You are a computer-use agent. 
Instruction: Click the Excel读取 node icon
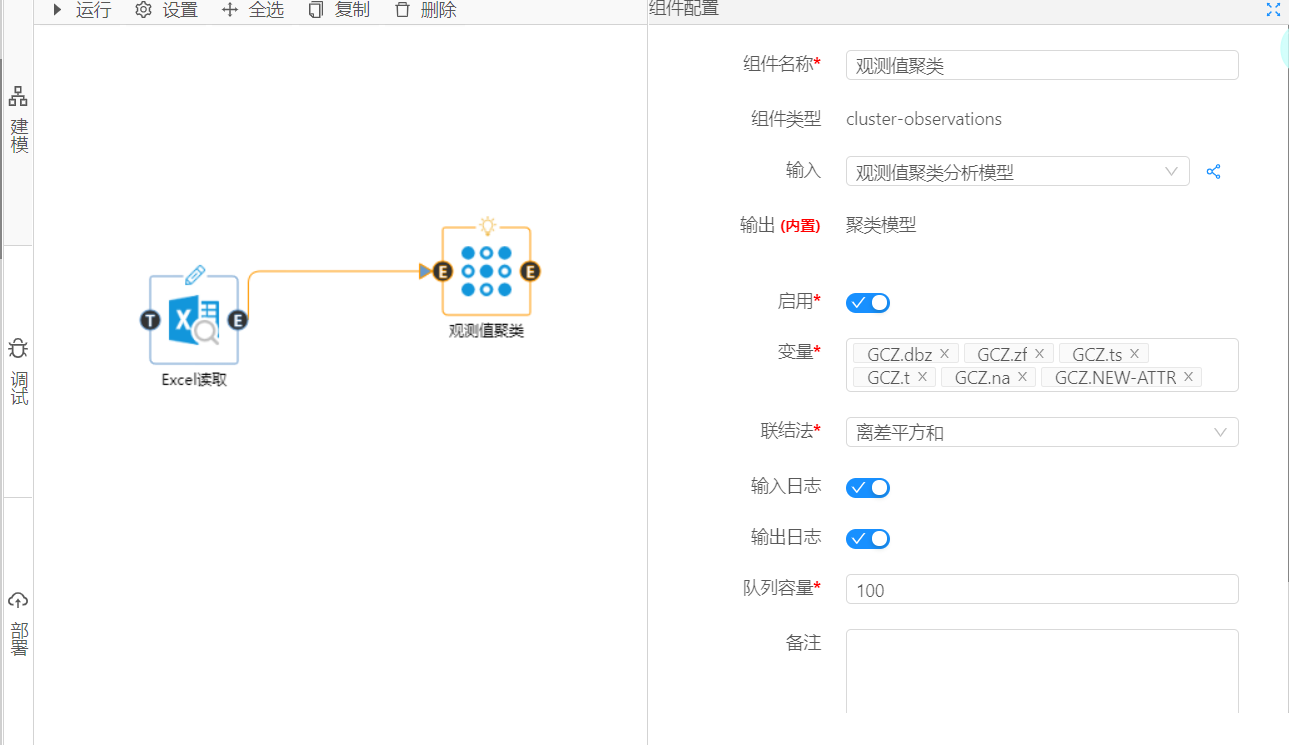click(194, 320)
